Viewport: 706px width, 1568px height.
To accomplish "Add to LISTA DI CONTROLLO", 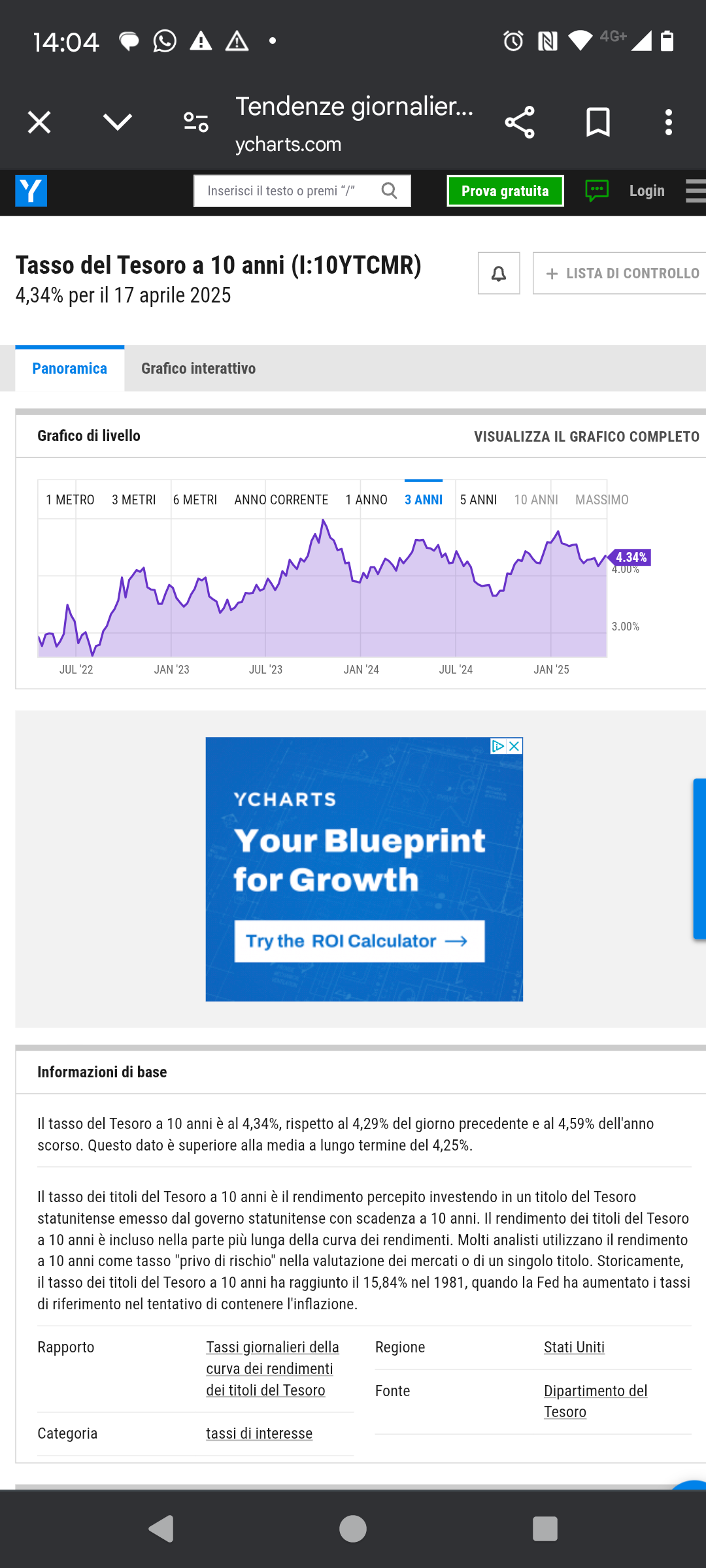I will [620, 273].
